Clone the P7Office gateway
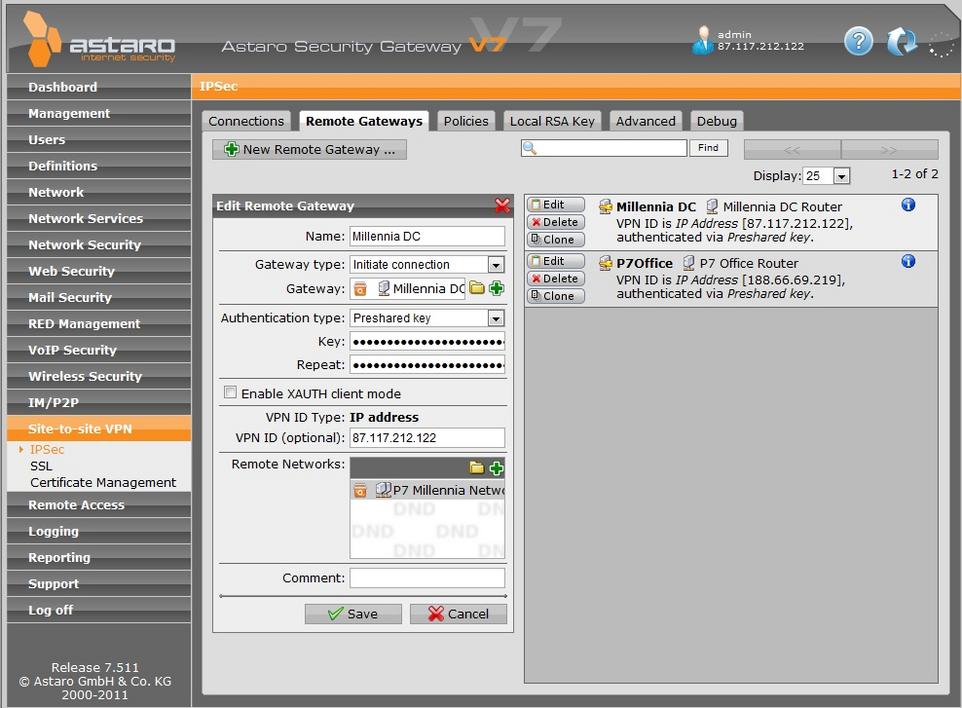 point(556,296)
